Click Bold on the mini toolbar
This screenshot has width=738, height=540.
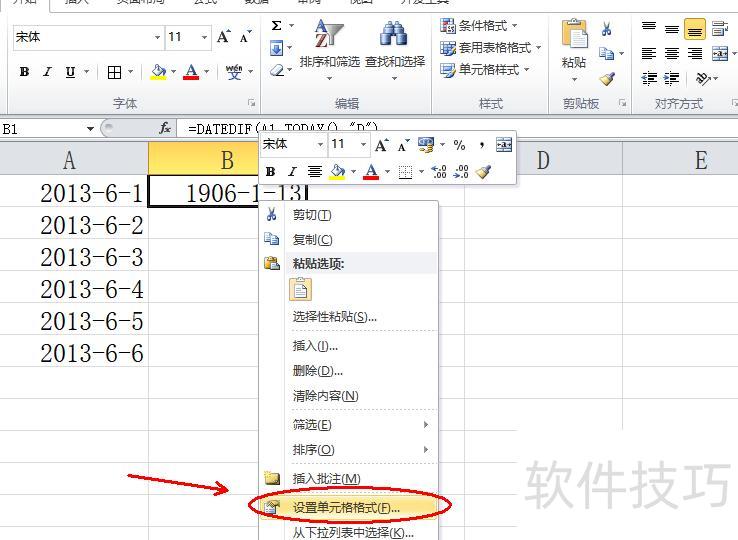pyautogui.click(x=270, y=172)
